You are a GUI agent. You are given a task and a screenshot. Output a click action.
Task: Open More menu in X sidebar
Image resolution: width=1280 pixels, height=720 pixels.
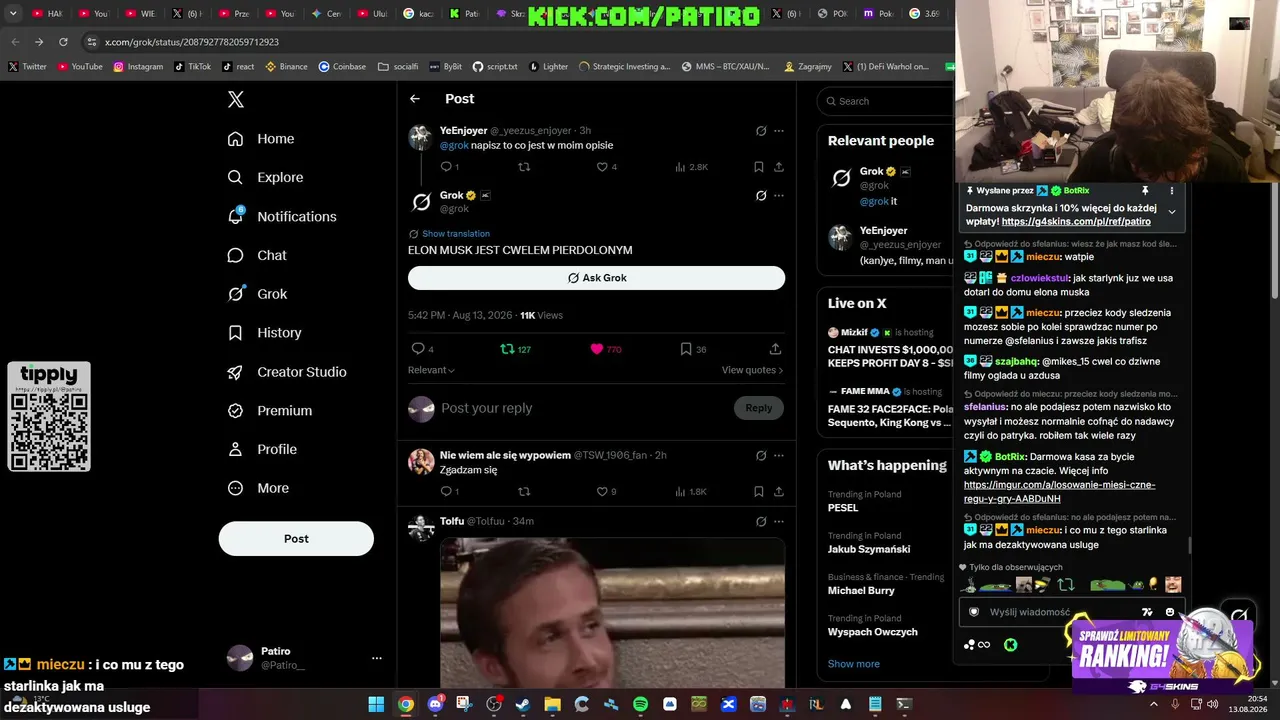point(258,488)
